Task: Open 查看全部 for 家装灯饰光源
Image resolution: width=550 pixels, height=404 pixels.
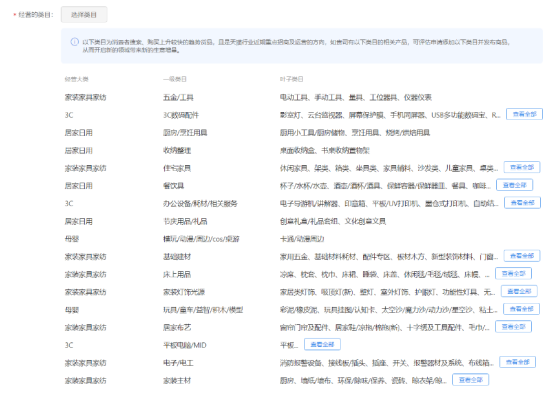Action: click(519, 291)
